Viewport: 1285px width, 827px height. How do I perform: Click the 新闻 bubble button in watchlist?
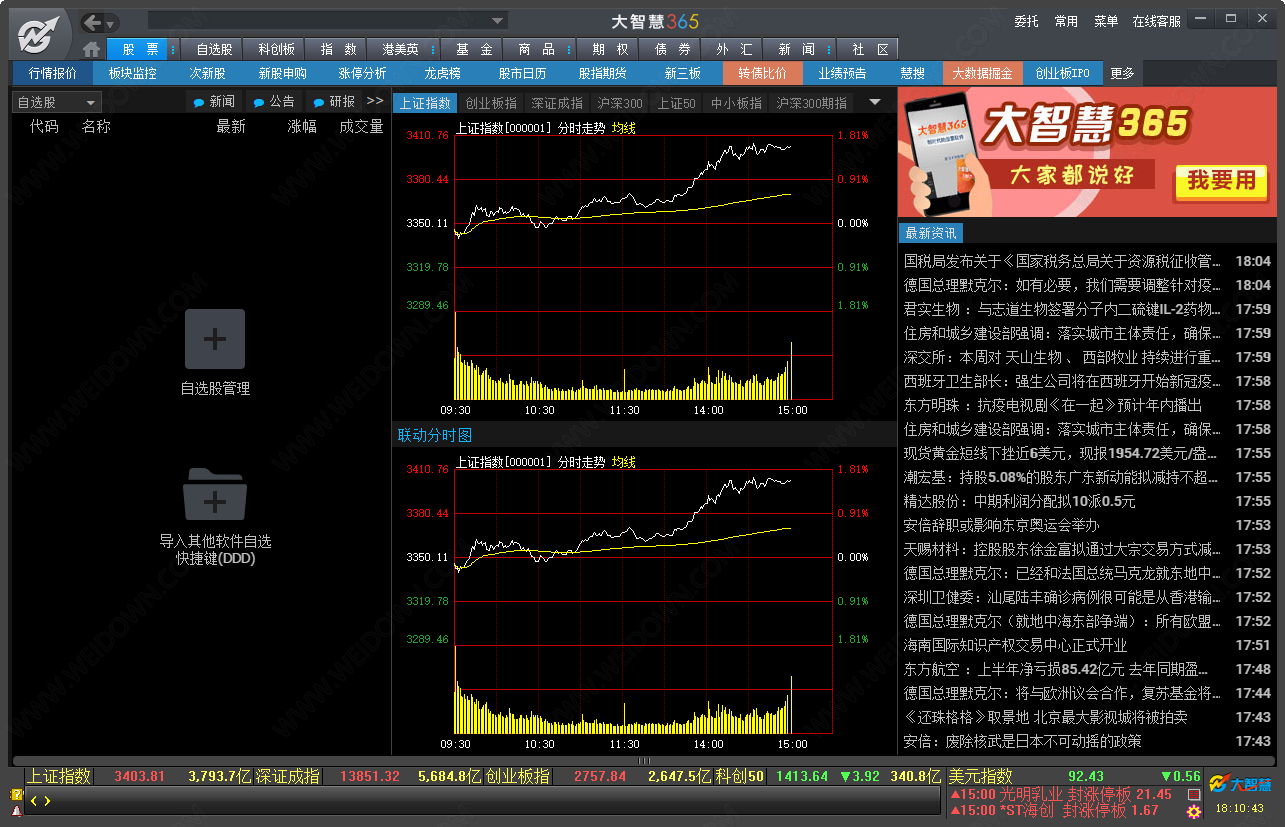pos(215,102)
